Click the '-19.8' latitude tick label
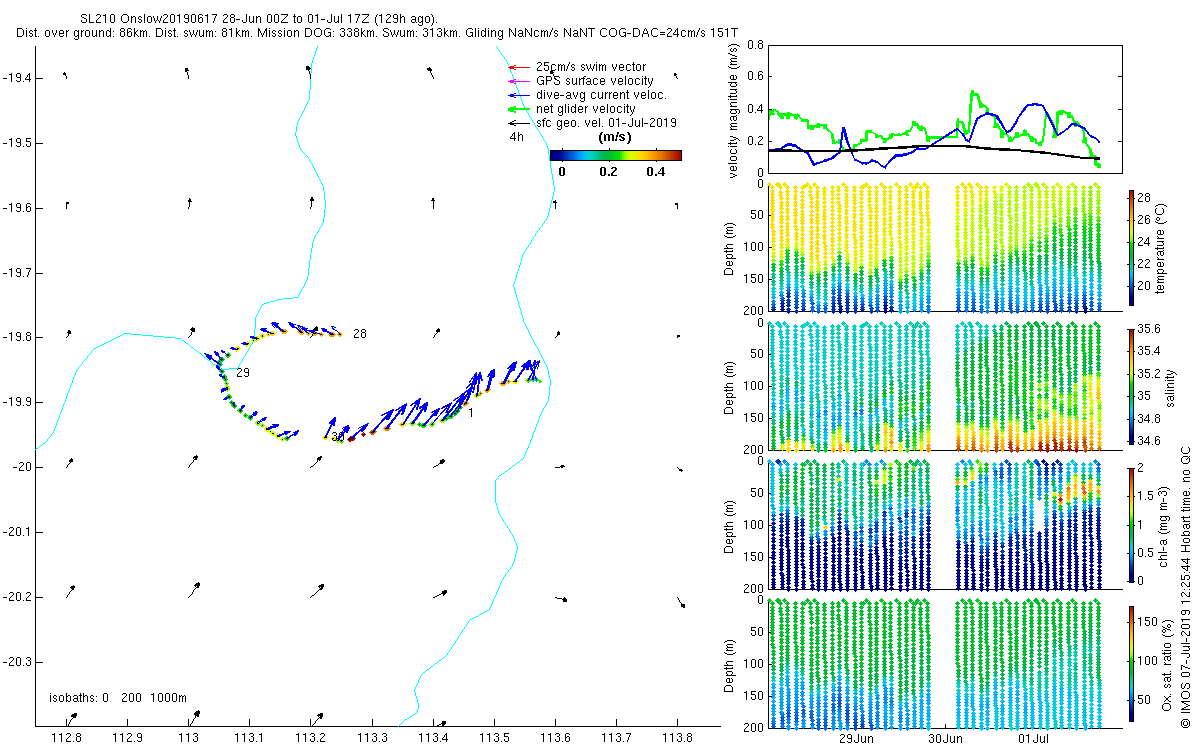1200x750 pixels. pyautogui.click(x=17, y=337)
